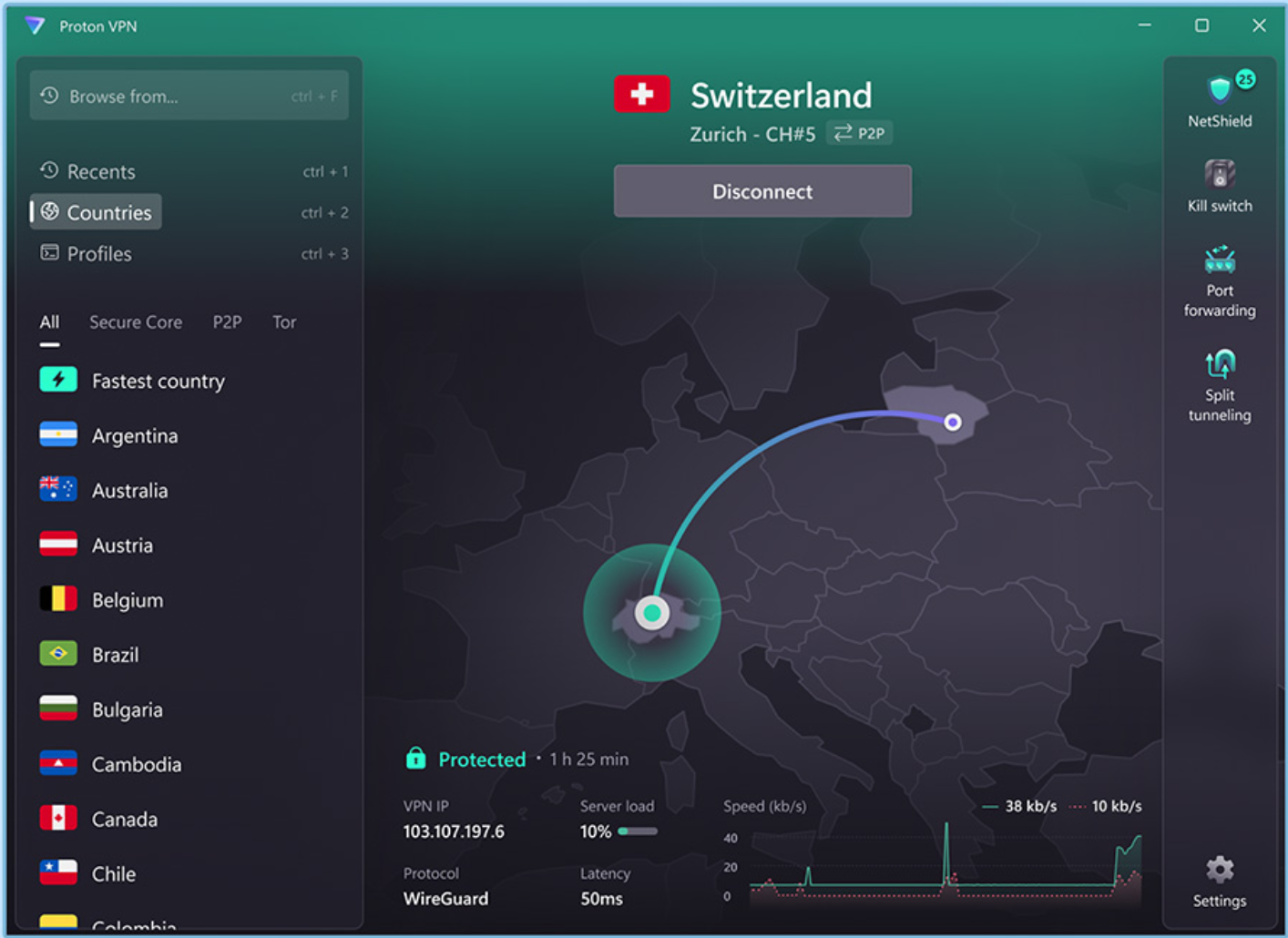Click the search history icon in Browse field
Screen dimensions: 1288x938
(49, 96)
